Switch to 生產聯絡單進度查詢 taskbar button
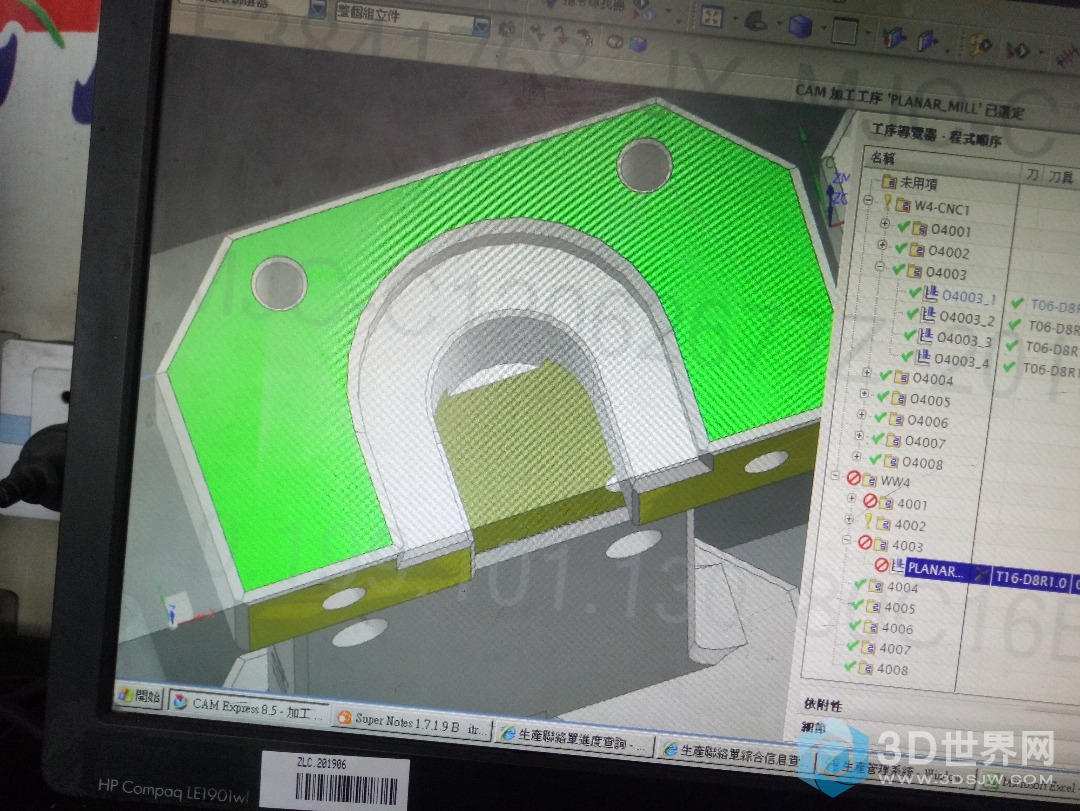This screenshot has width=1080, height=811. click(x=573, y=739)
